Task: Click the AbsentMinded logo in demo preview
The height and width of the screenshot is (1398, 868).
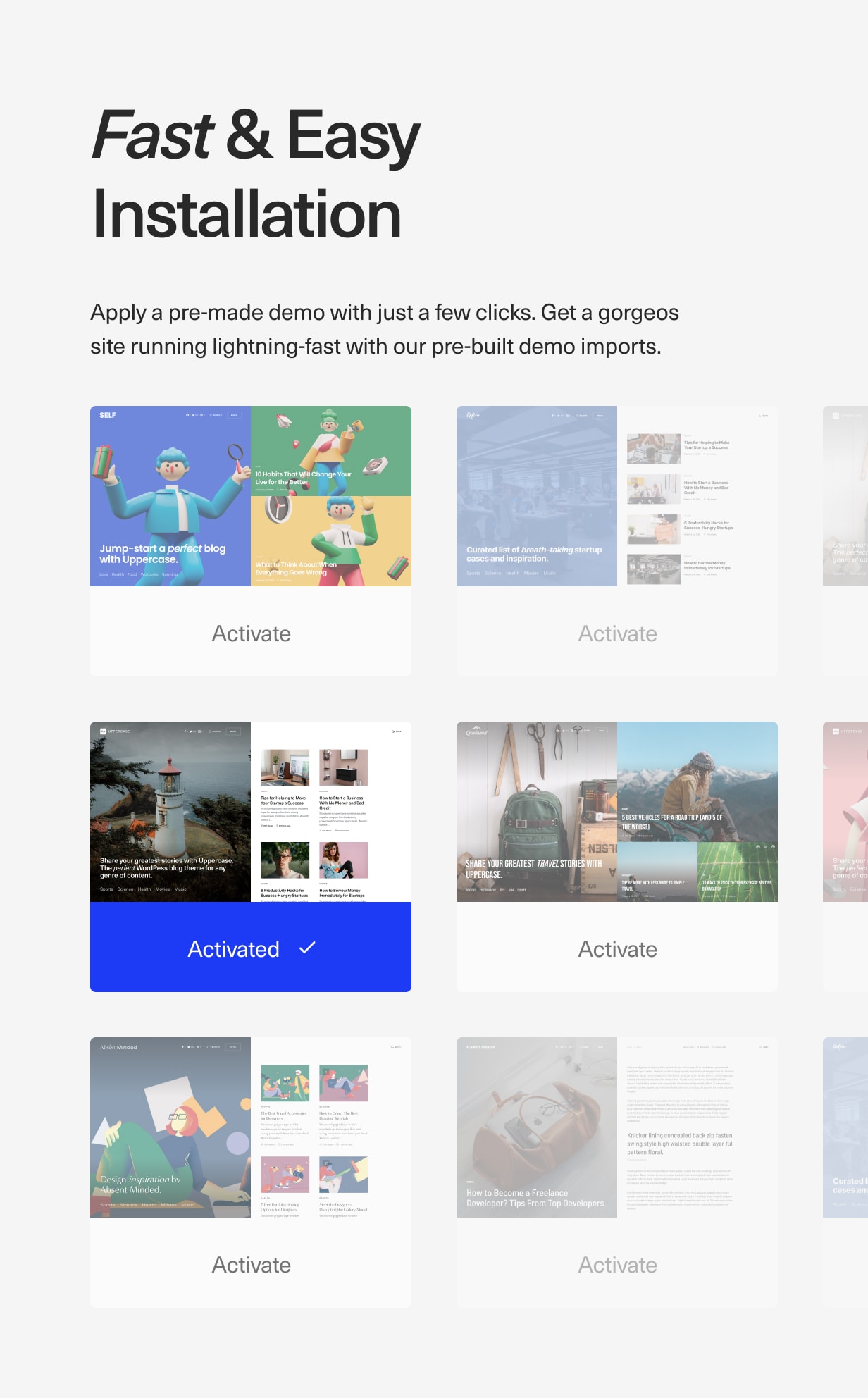Action: pyautogui.click(x=118, y=1047)
